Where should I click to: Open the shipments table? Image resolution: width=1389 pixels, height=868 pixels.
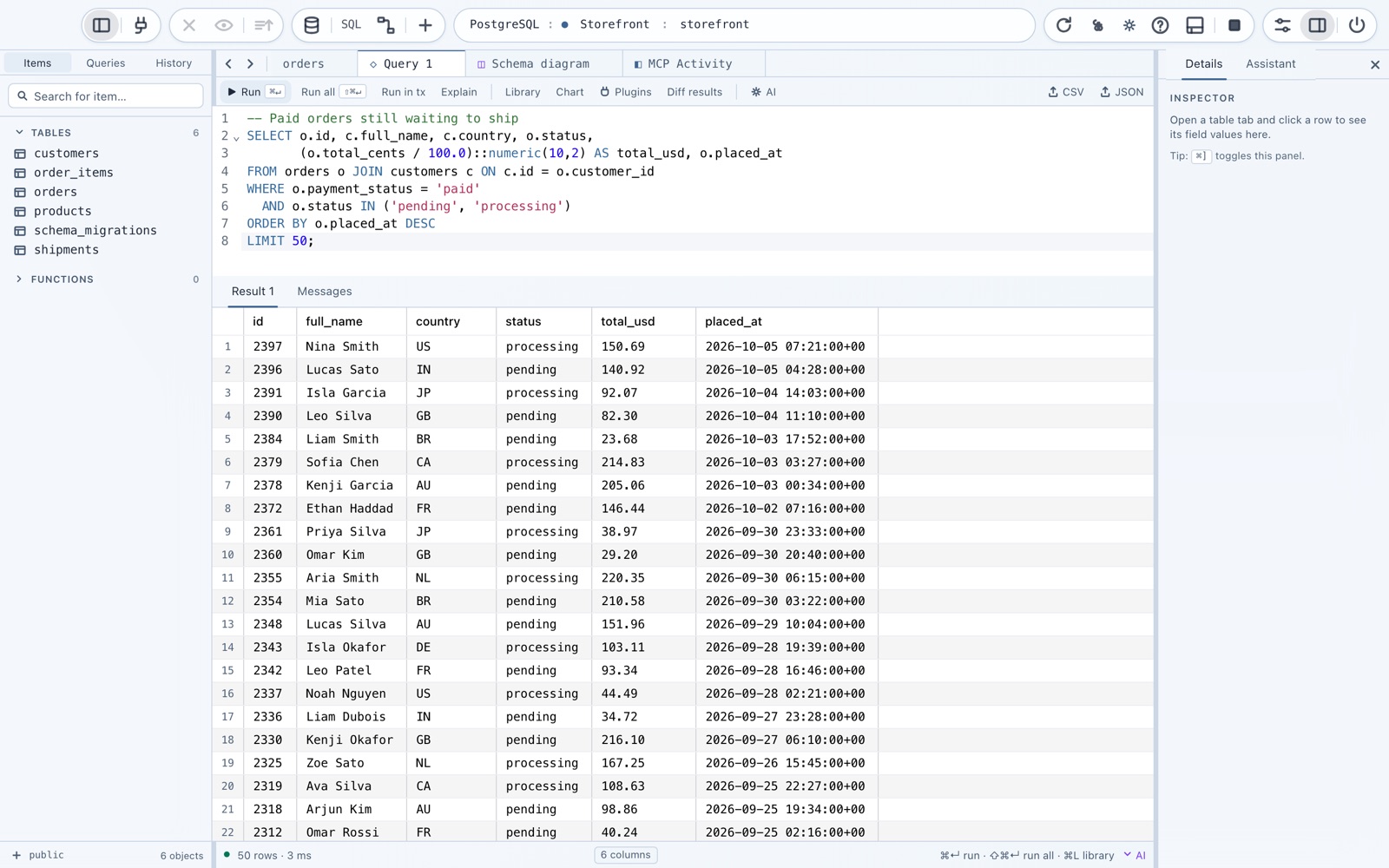coord(66,250)
